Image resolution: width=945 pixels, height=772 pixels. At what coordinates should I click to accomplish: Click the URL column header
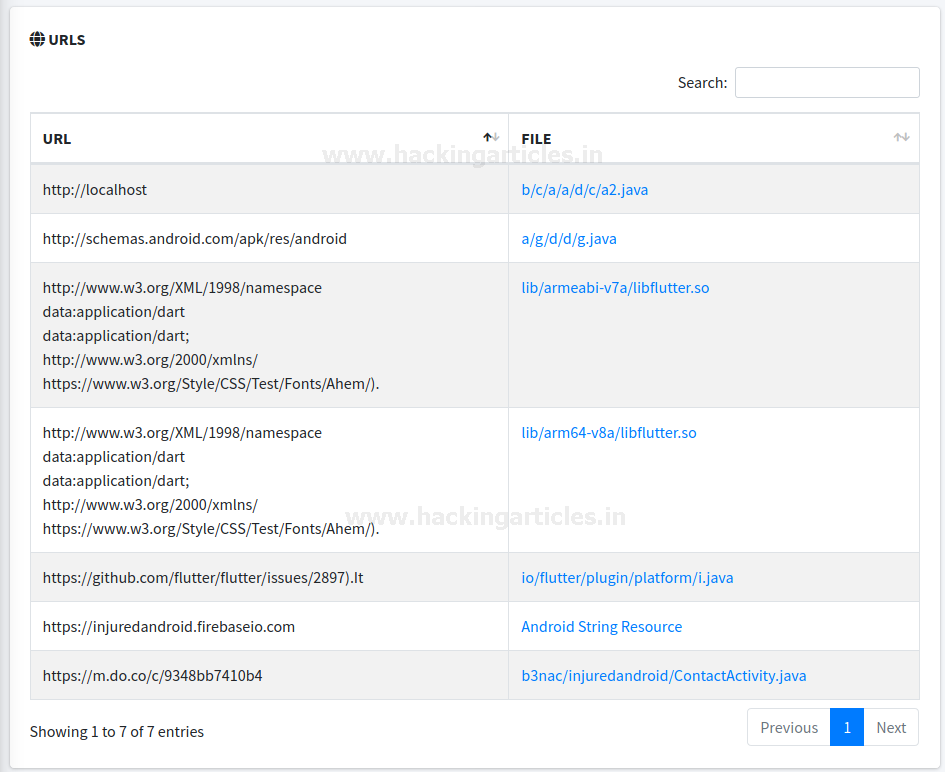pyautogui.click(x=57, y=139)
